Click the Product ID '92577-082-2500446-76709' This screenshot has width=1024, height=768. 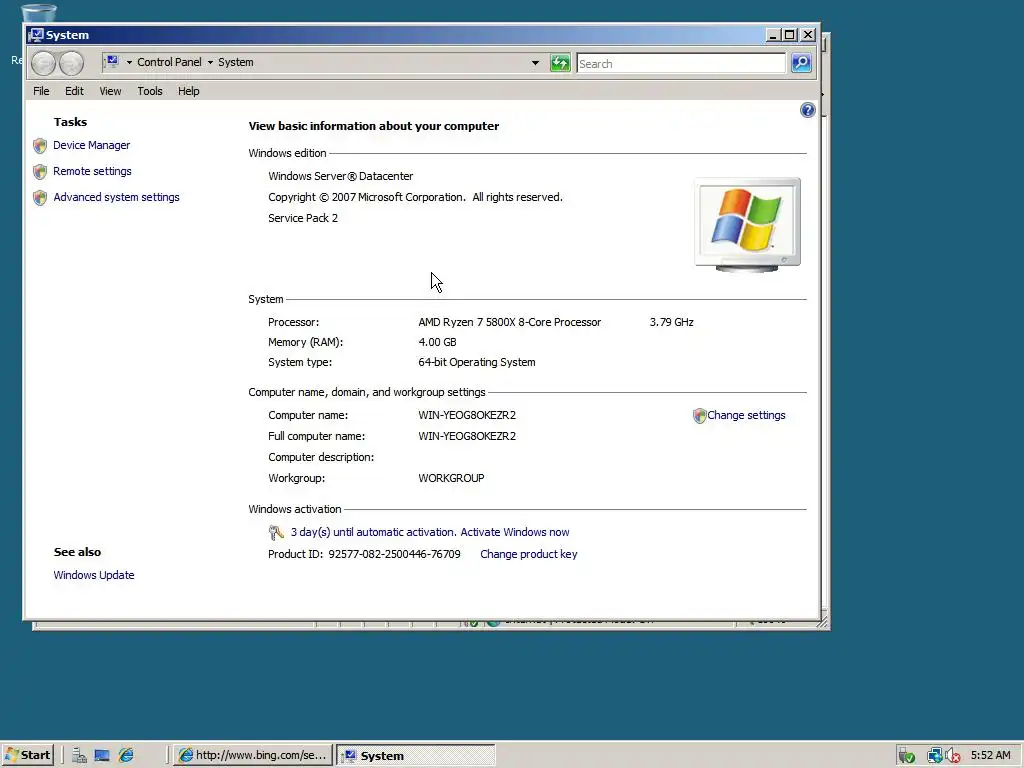[x=394, y=554]
